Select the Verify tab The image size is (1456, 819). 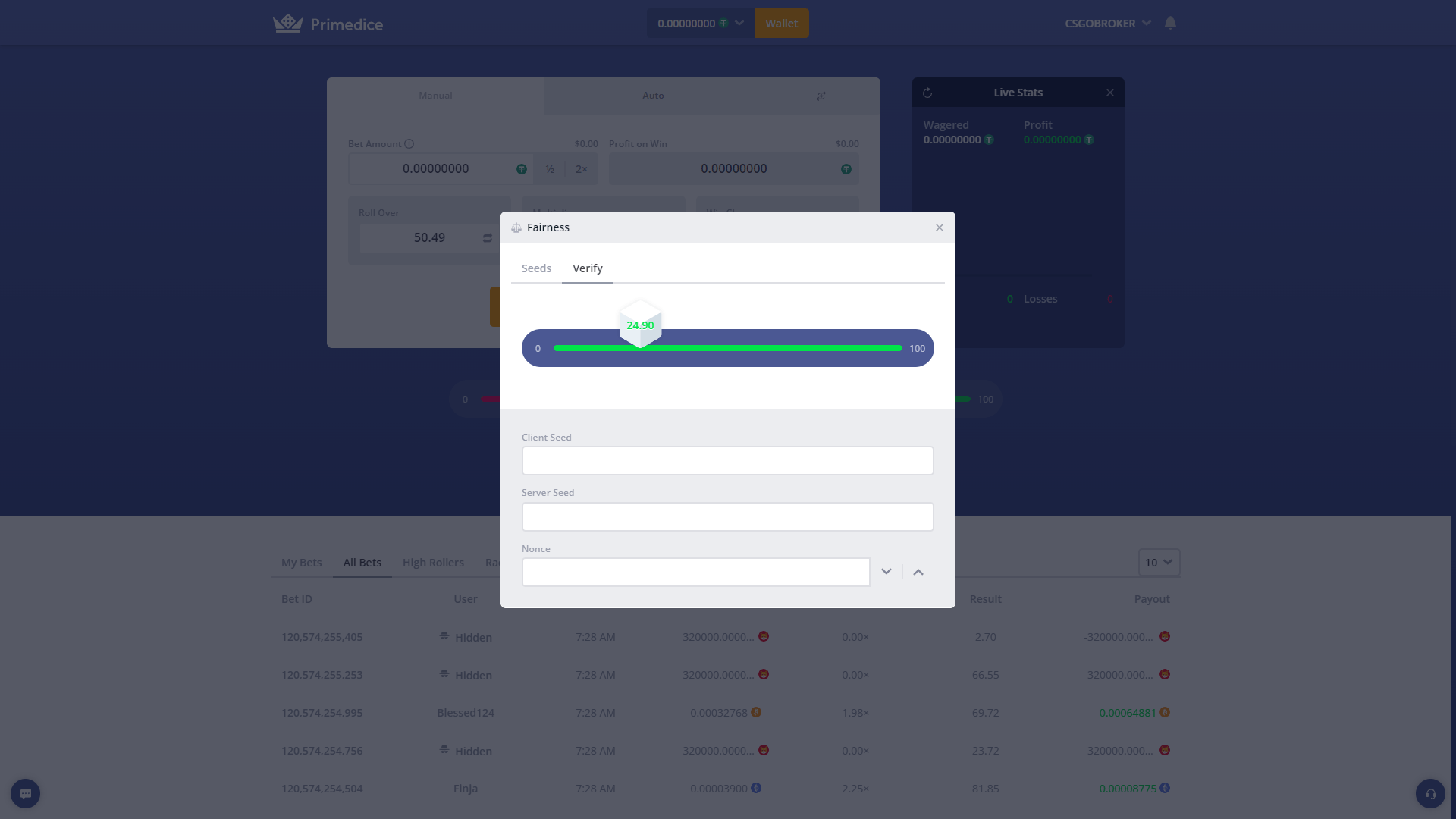(588, 268)
